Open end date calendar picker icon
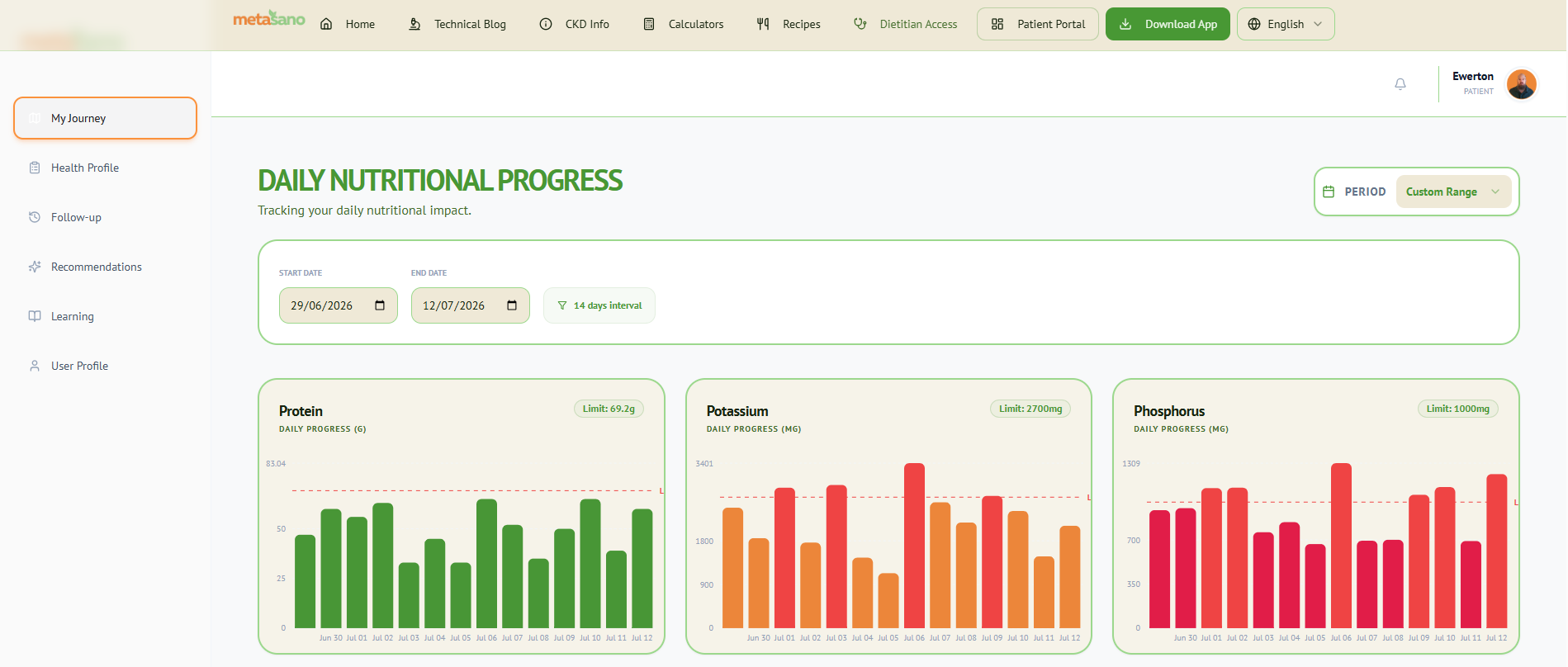The width and height of the screenshot is (1568, 667). (512, 305)
